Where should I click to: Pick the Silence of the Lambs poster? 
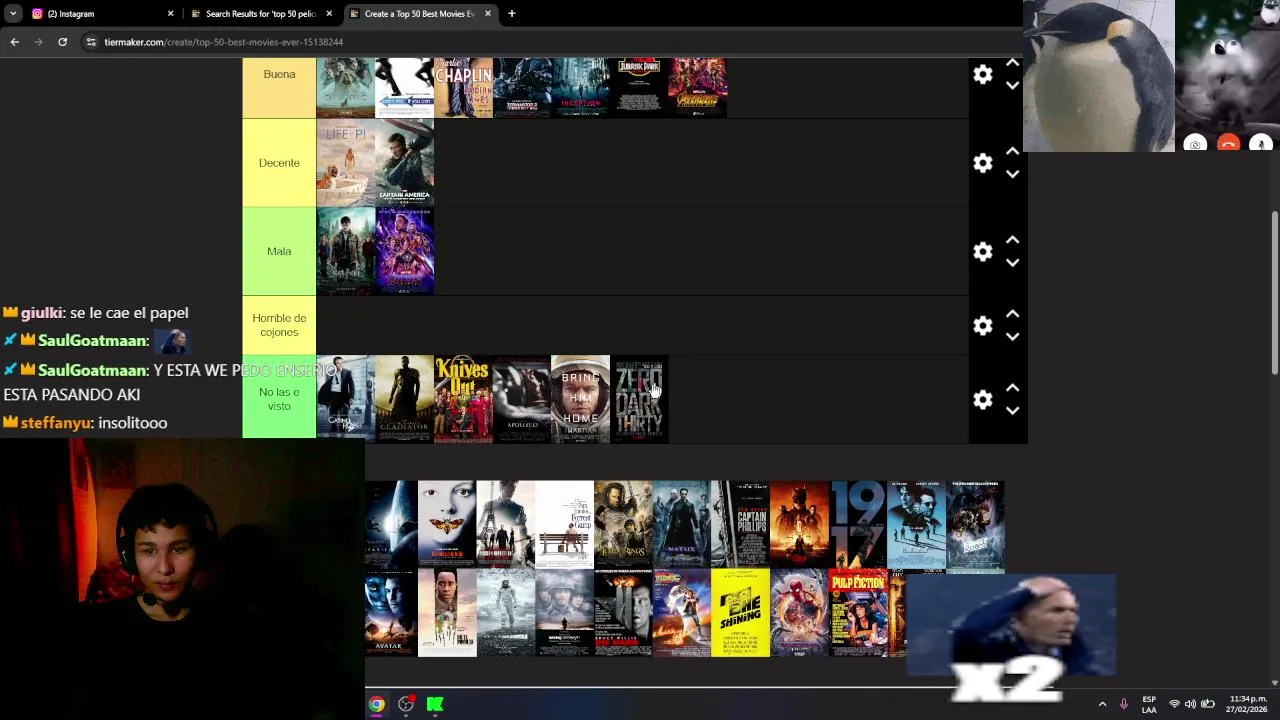pos(447,524)
